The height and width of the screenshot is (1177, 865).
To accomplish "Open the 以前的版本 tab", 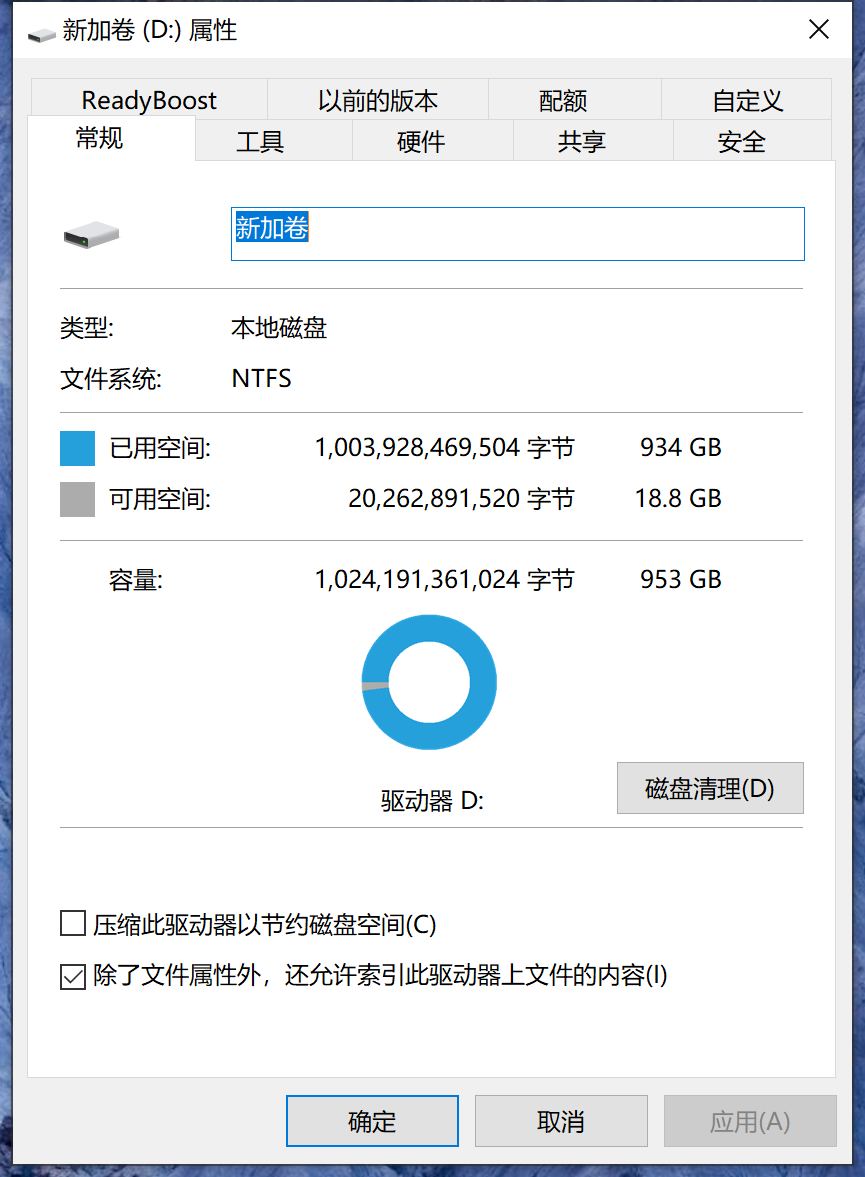I will 378,100.
